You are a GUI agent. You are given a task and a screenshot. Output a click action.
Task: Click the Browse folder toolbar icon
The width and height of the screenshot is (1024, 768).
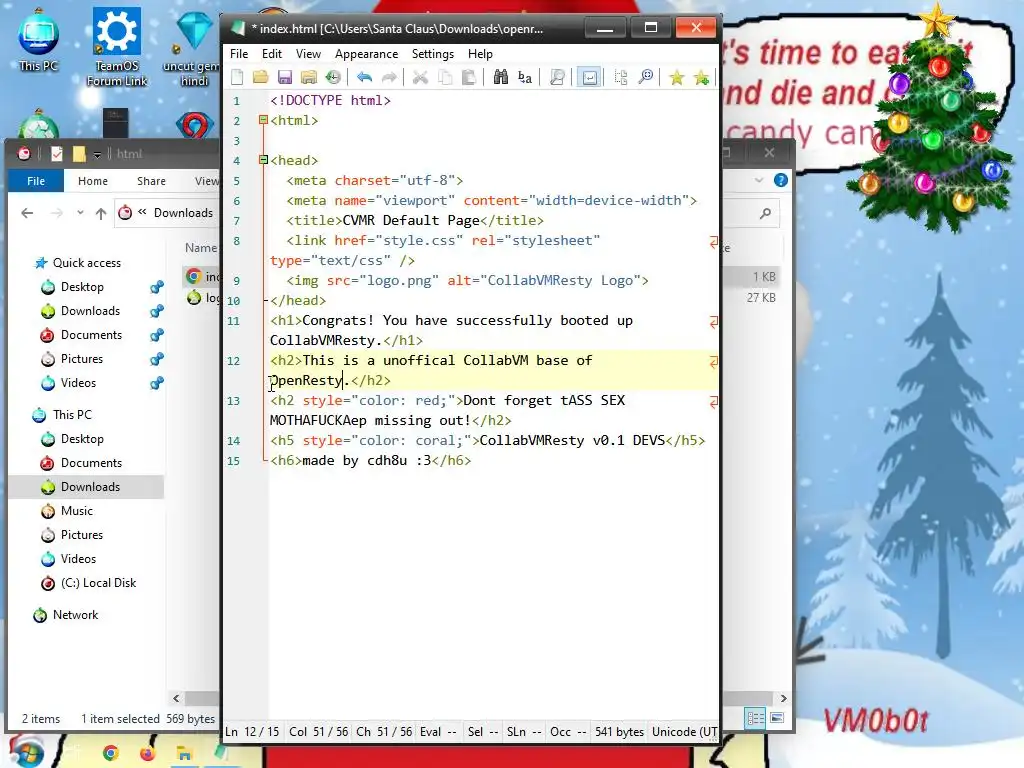(309, 78)
